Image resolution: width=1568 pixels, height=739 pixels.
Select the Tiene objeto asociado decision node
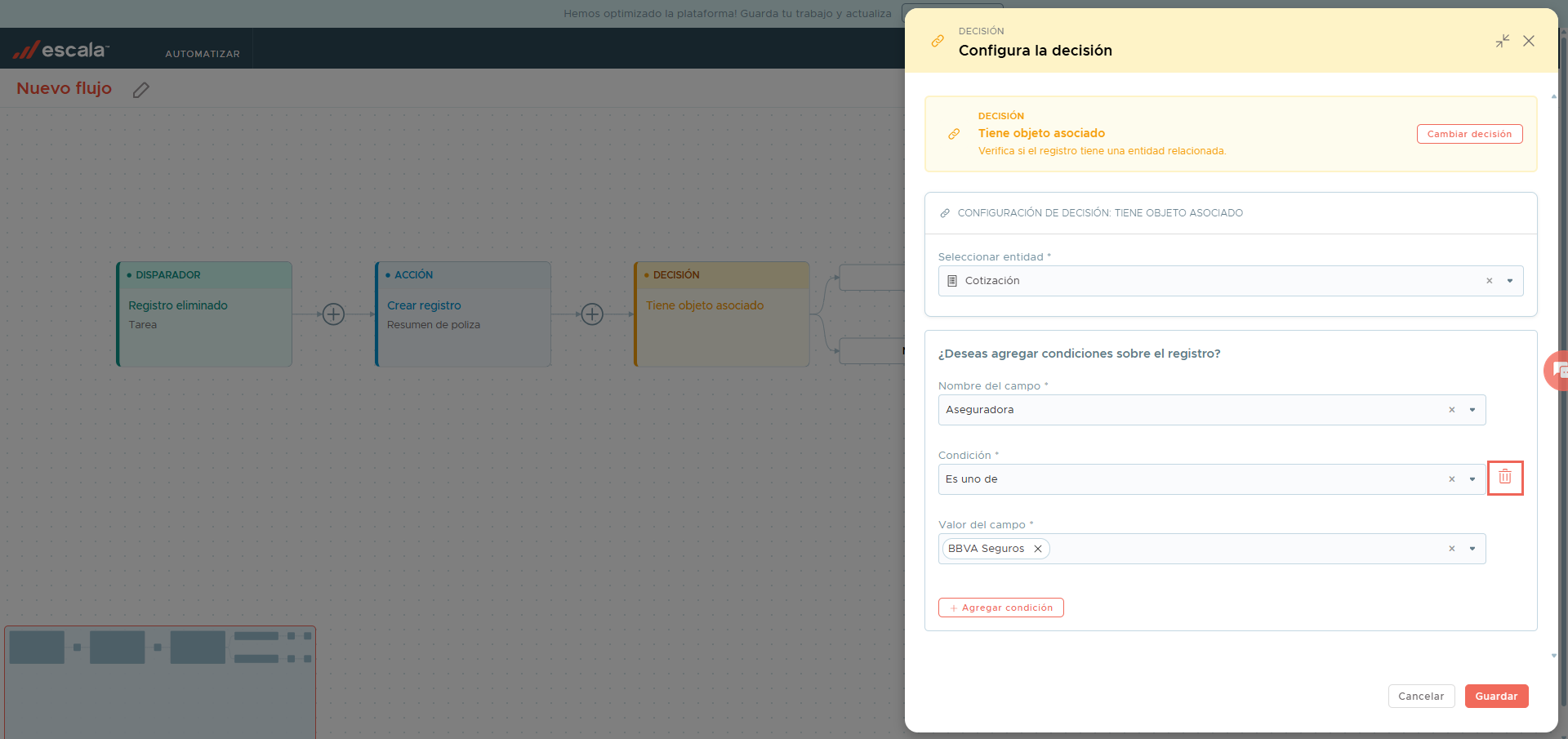pos(722,314)
